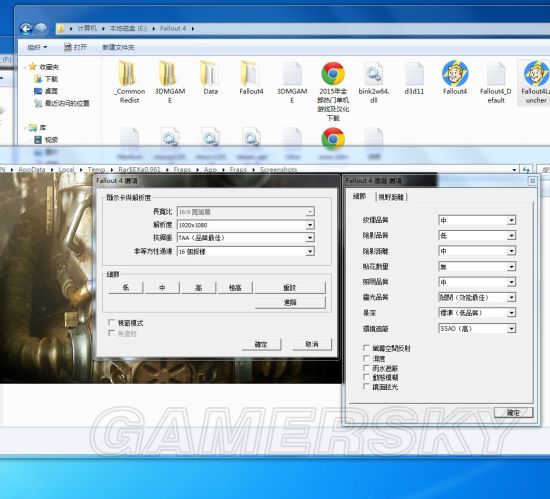Select the Fallout4_Default file icon
The height and width of the screenshot is (499, 550).
496,74
